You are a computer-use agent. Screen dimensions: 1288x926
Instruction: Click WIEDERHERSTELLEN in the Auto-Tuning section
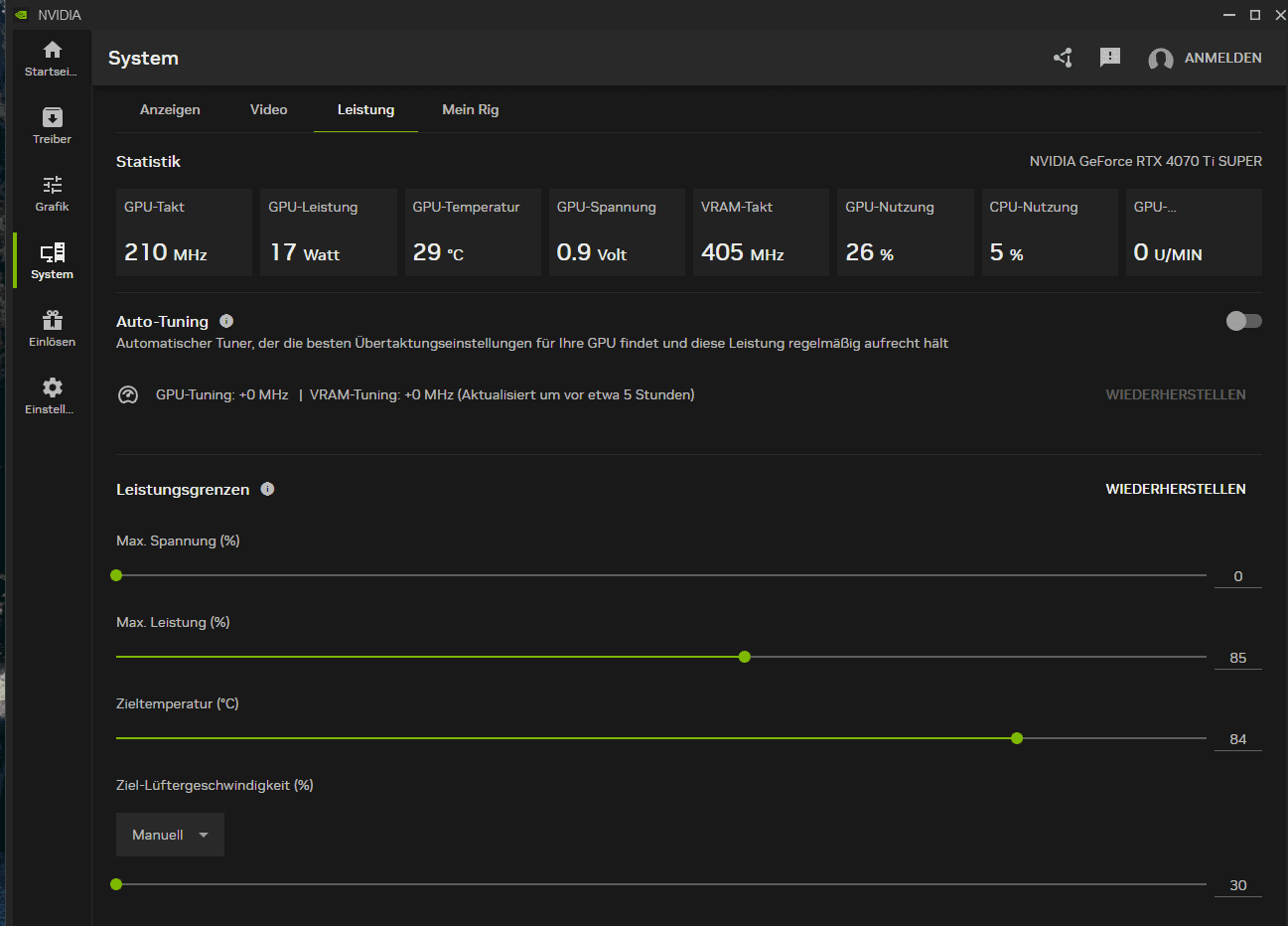1176,394
